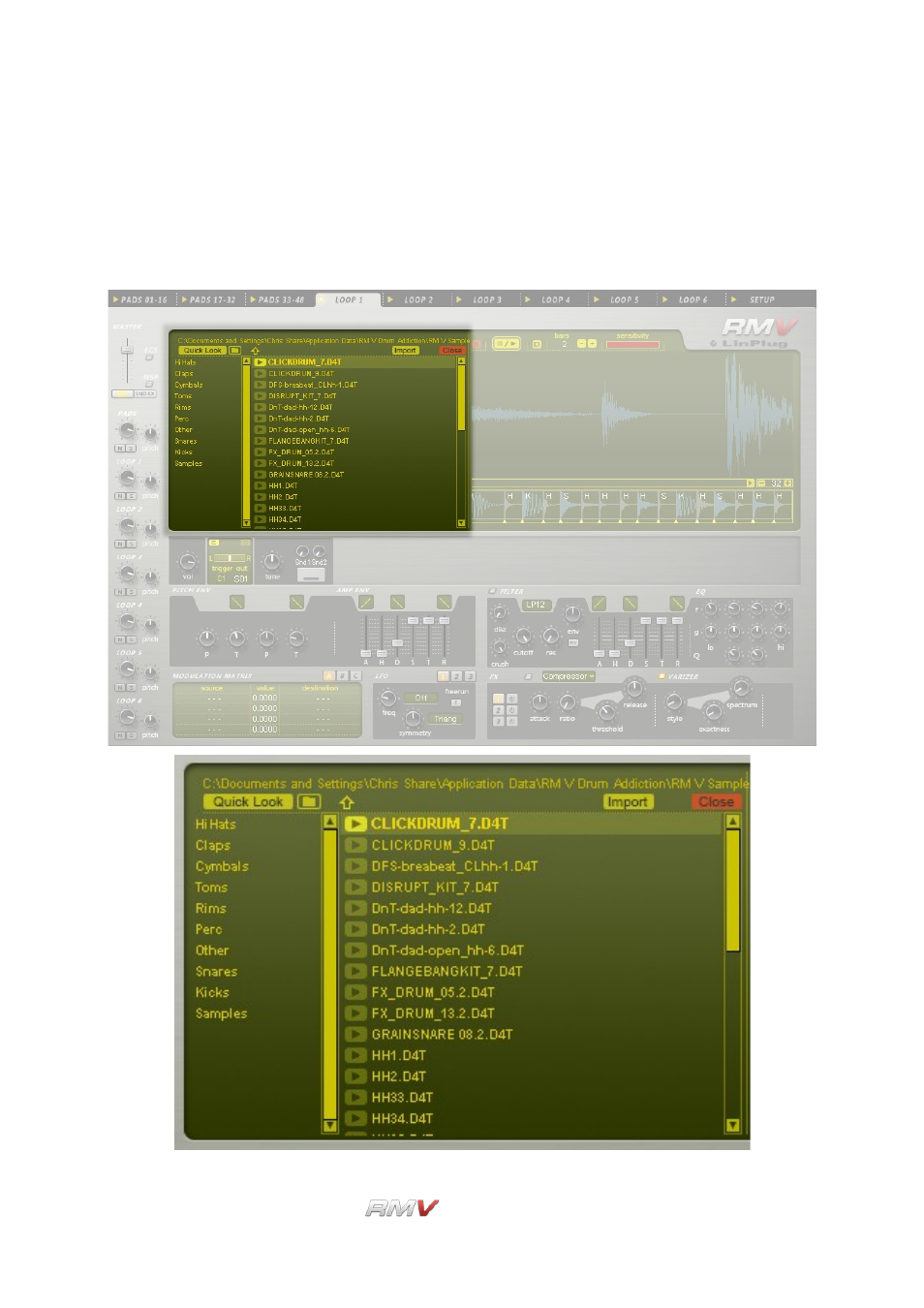Image resolution: width=924 pixels, height=1308 pixels.
Task: Click the enlarged file list scrollbar thumb
Action: click(733, 889)
